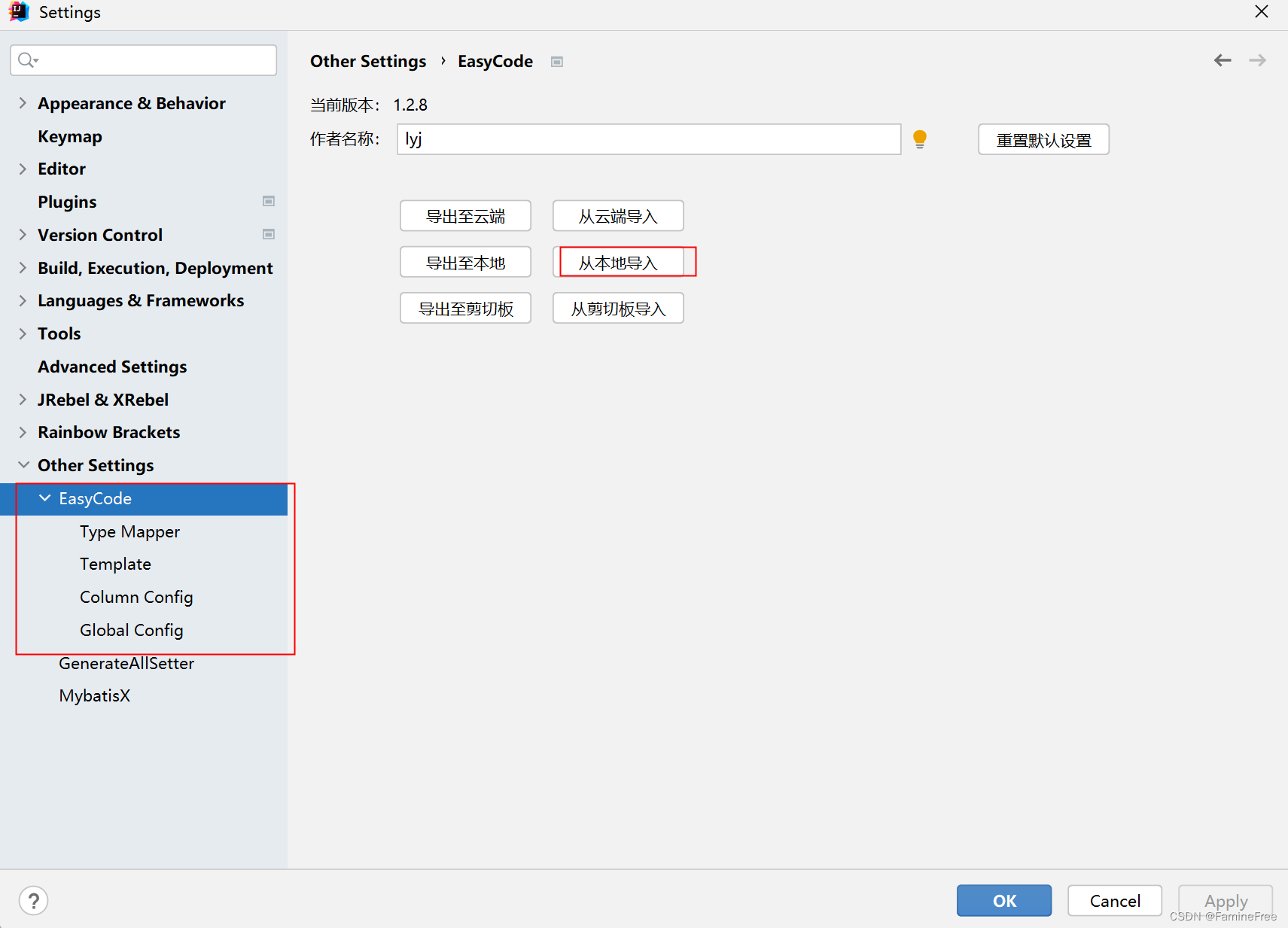This screenshot has width=1288, height=928.
Task: Expand the Languages & Frameworks section
Action: point(23,300)
